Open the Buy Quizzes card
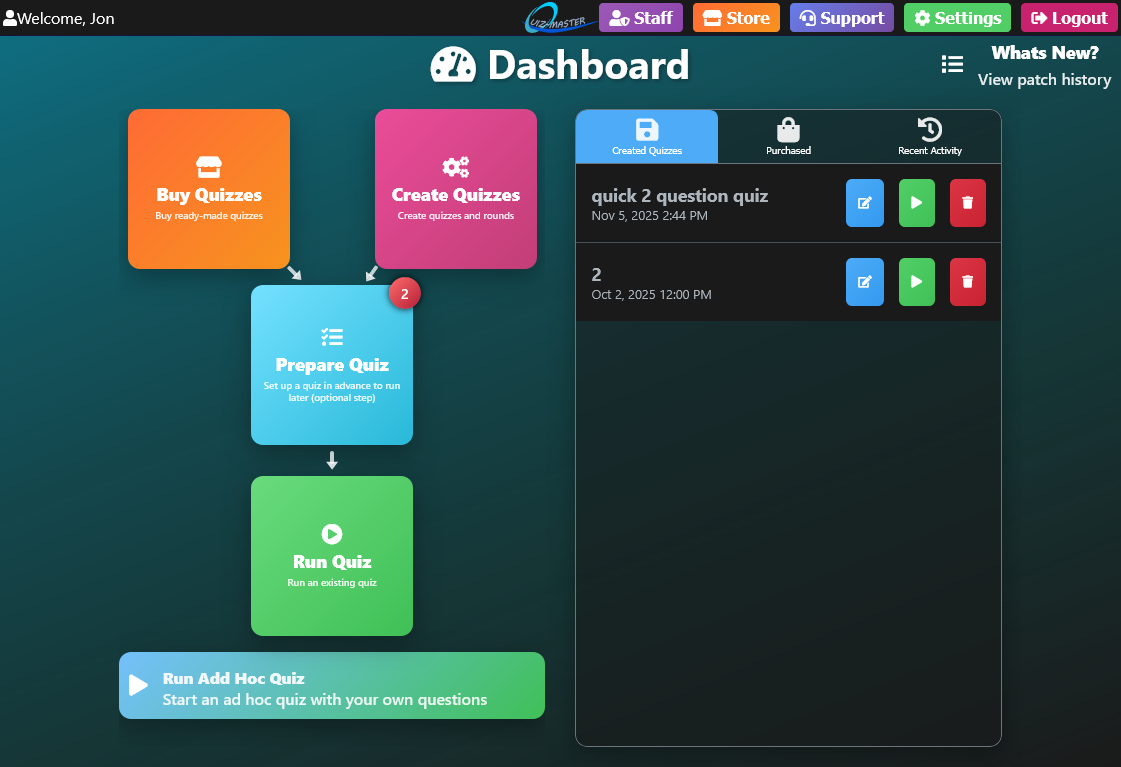The width and height of the screenshot is (1121, 767). tap(208, 189)
